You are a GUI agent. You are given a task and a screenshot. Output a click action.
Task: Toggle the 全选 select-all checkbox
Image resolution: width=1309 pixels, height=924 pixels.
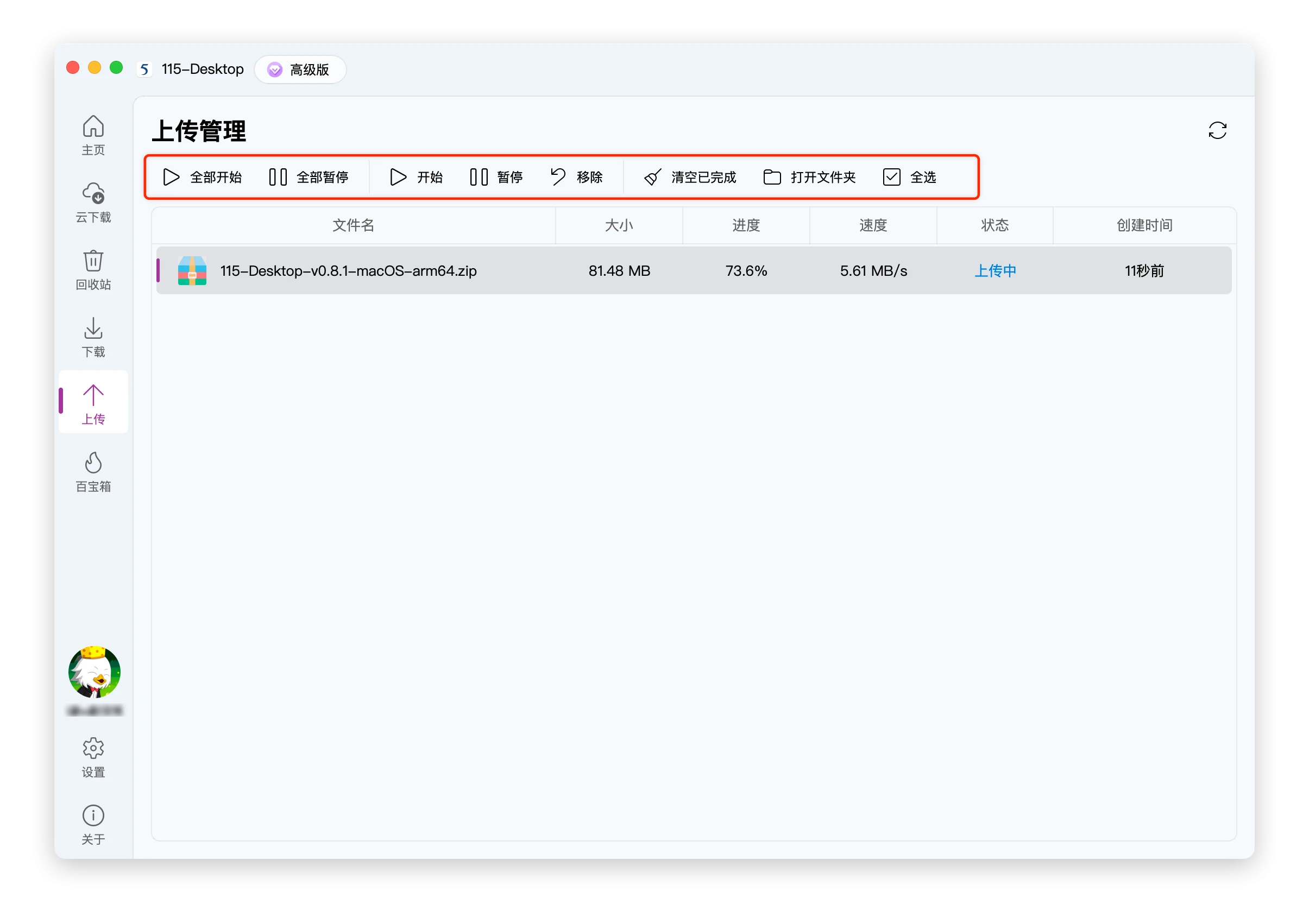pyautogui.click(x=891, y=178)
